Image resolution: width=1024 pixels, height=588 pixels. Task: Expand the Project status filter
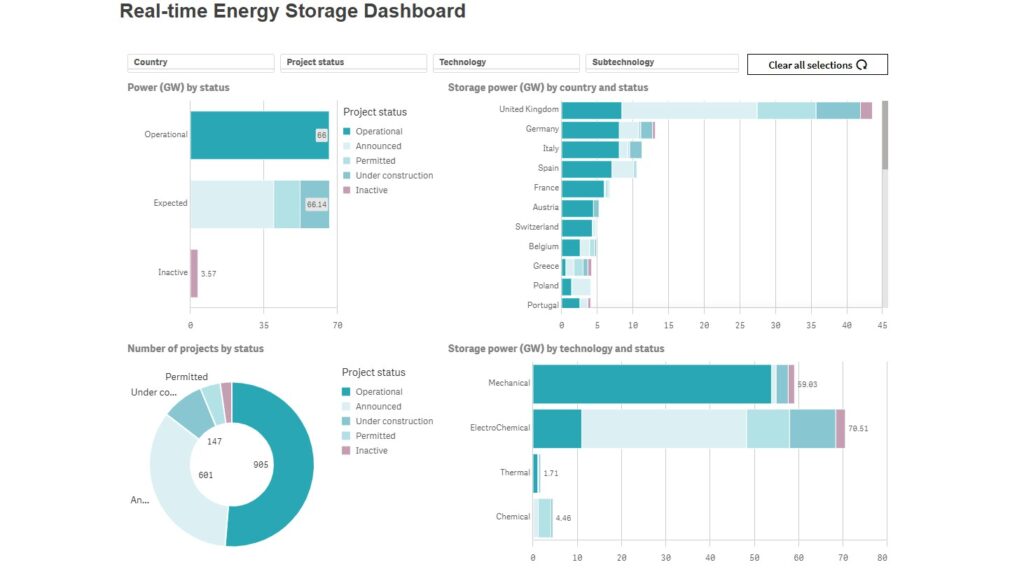(353, 62)
